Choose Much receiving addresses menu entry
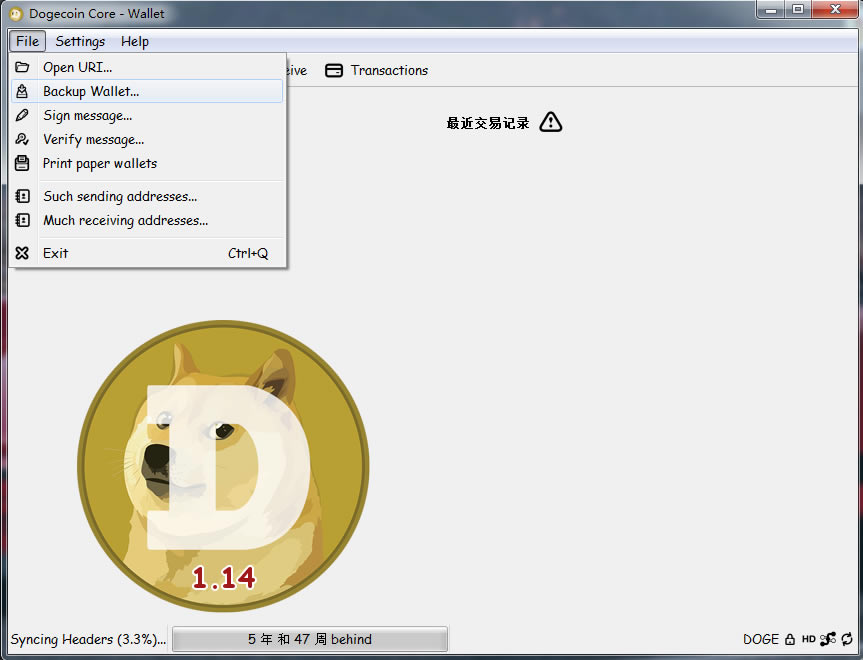Image resolution: width=863 pixels, height=660 pixels. tap(125, 220)
